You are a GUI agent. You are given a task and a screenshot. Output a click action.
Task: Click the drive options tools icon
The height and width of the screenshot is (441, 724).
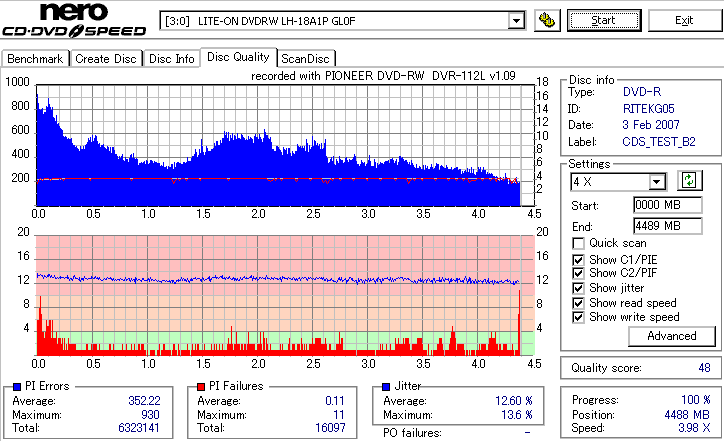[x=547, y=20]
